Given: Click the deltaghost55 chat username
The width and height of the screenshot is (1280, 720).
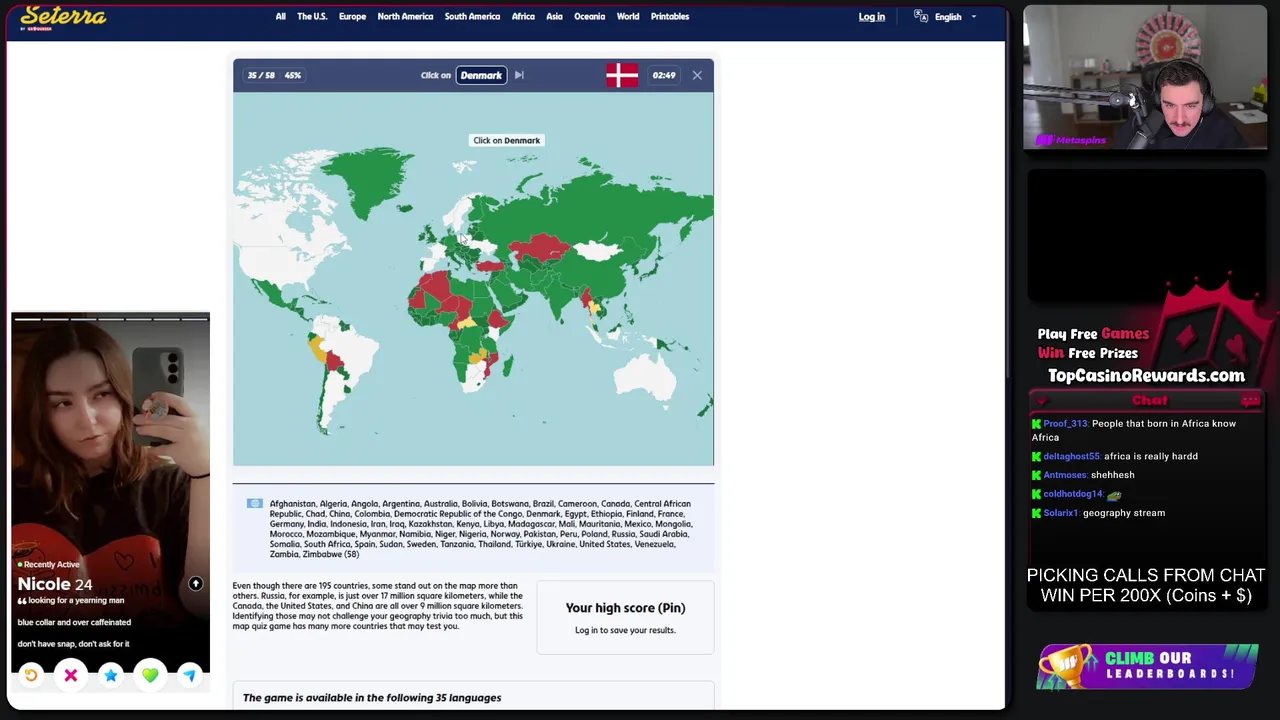Looking at the screenshot, I should pos(1071,457).
